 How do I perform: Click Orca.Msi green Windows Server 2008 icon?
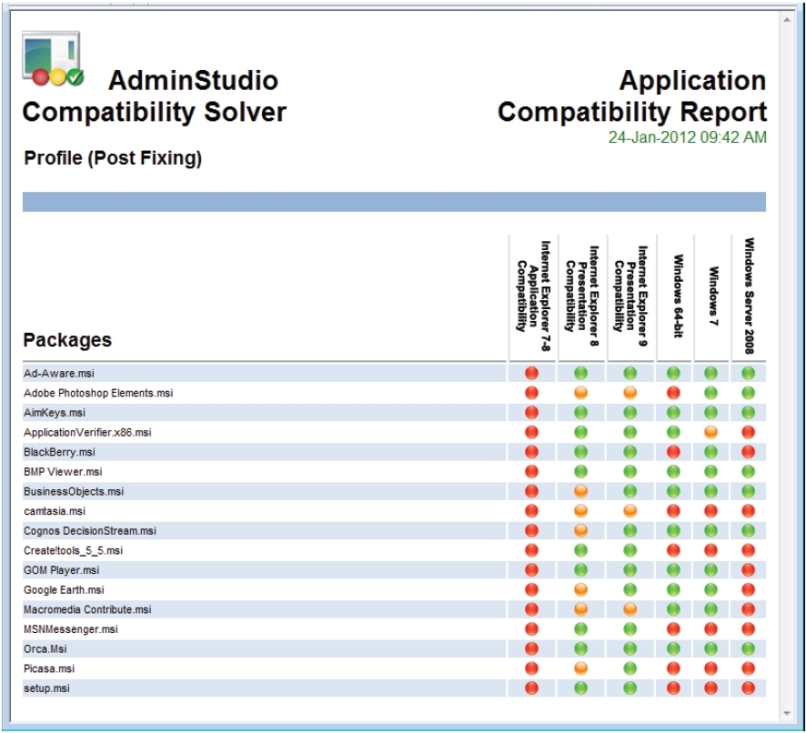pyautogui.click(x=749, y=648)
